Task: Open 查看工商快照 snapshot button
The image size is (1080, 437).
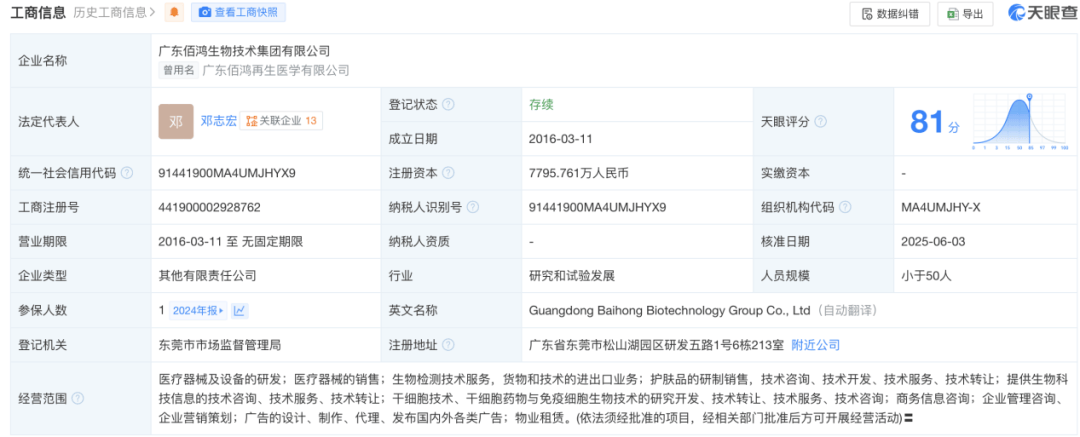Action: click(x=238, y=13)
